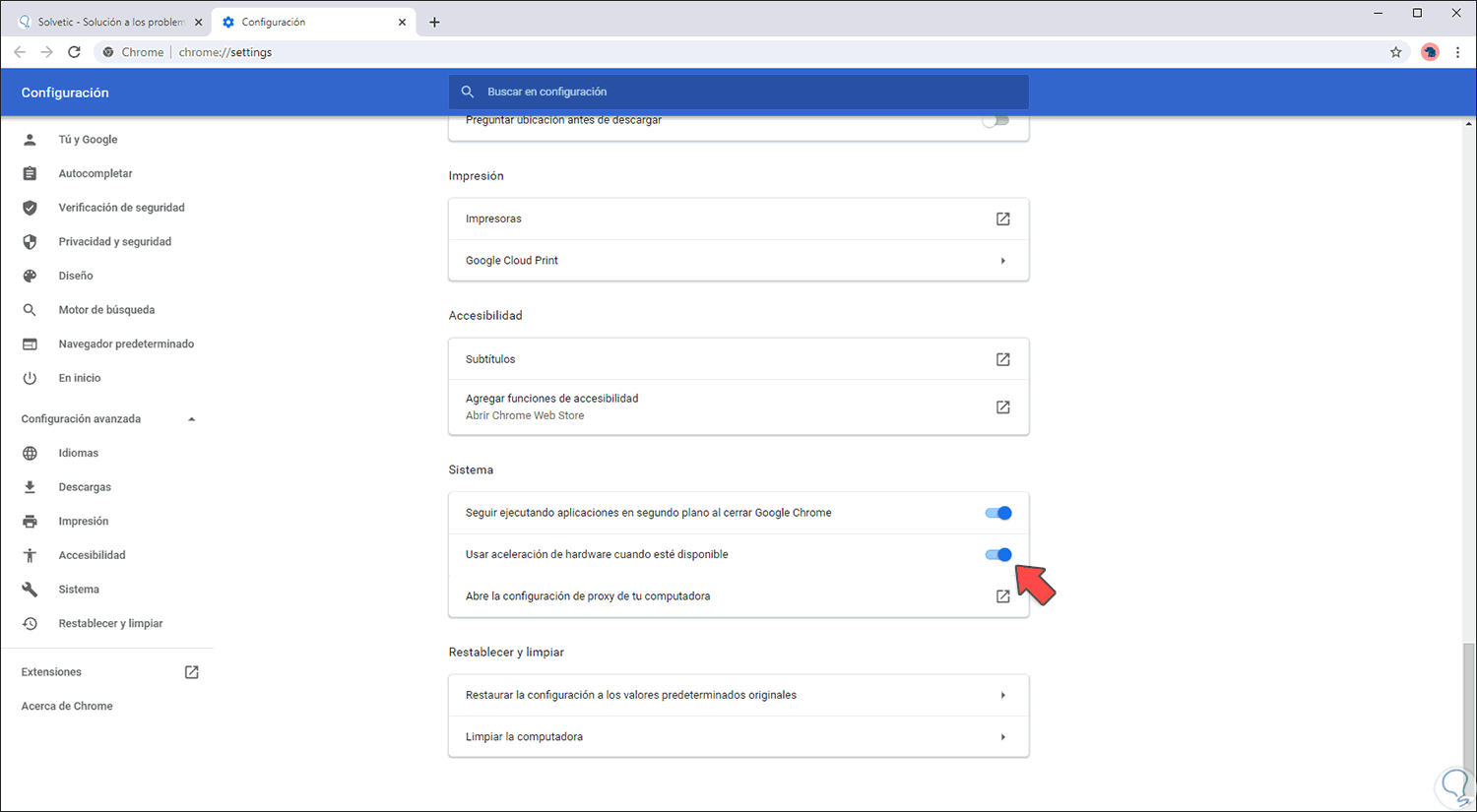Expand Google Cloud Print arrow
The width and height of the screenshot is (1477, 812).
pyautogui.click(x=1002, y=261)
